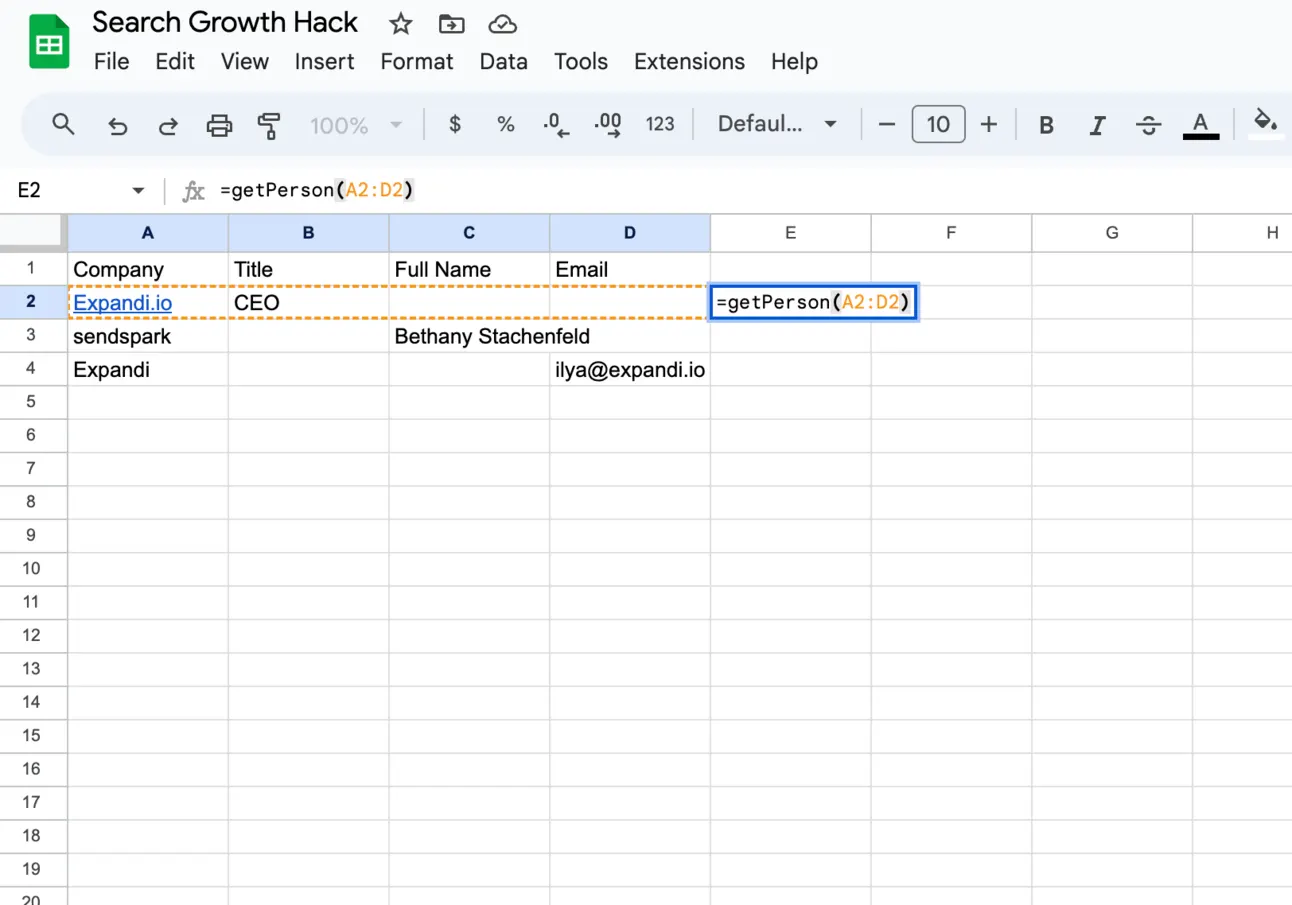Click the search menus magnifier icon
The width and height of the screenshot is (1292, 905).
64,125
